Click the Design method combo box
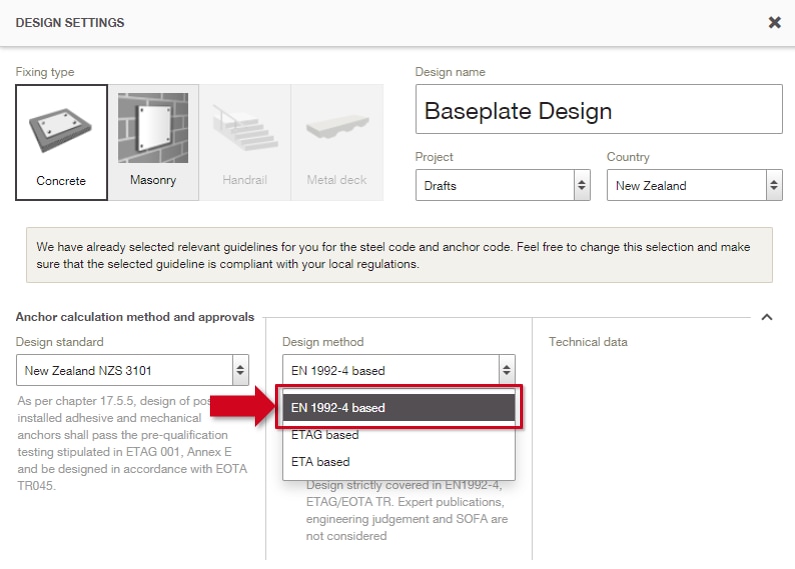Viewport: 795px width, 569px height. [398, 370]
